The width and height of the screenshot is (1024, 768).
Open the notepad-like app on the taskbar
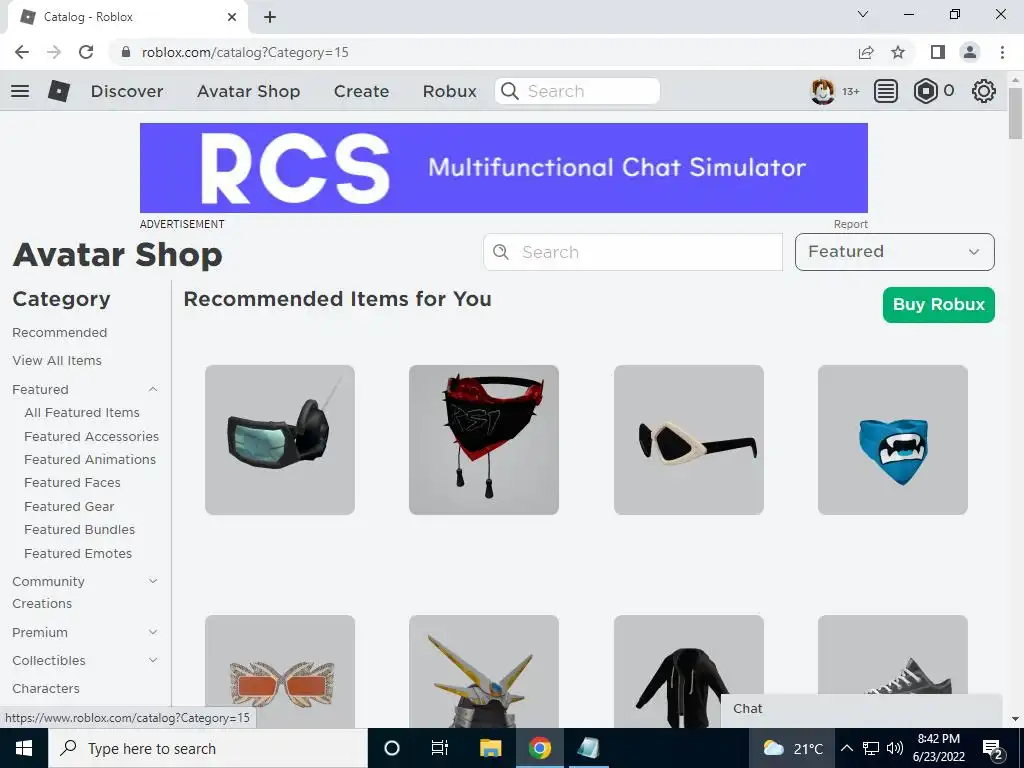588,748
